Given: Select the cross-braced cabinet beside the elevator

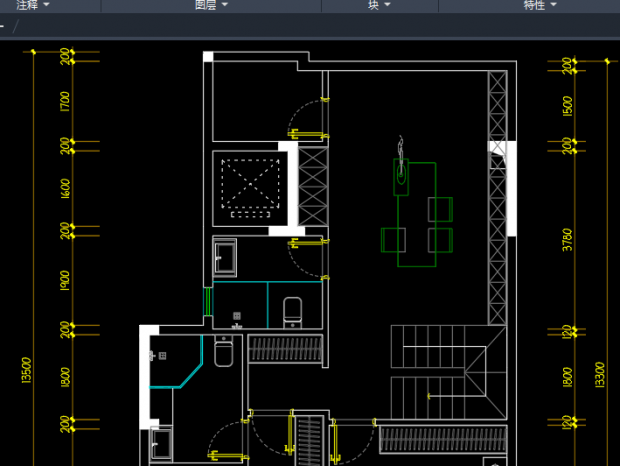Looking at the screenshot, I should click(x=313, y=189).
